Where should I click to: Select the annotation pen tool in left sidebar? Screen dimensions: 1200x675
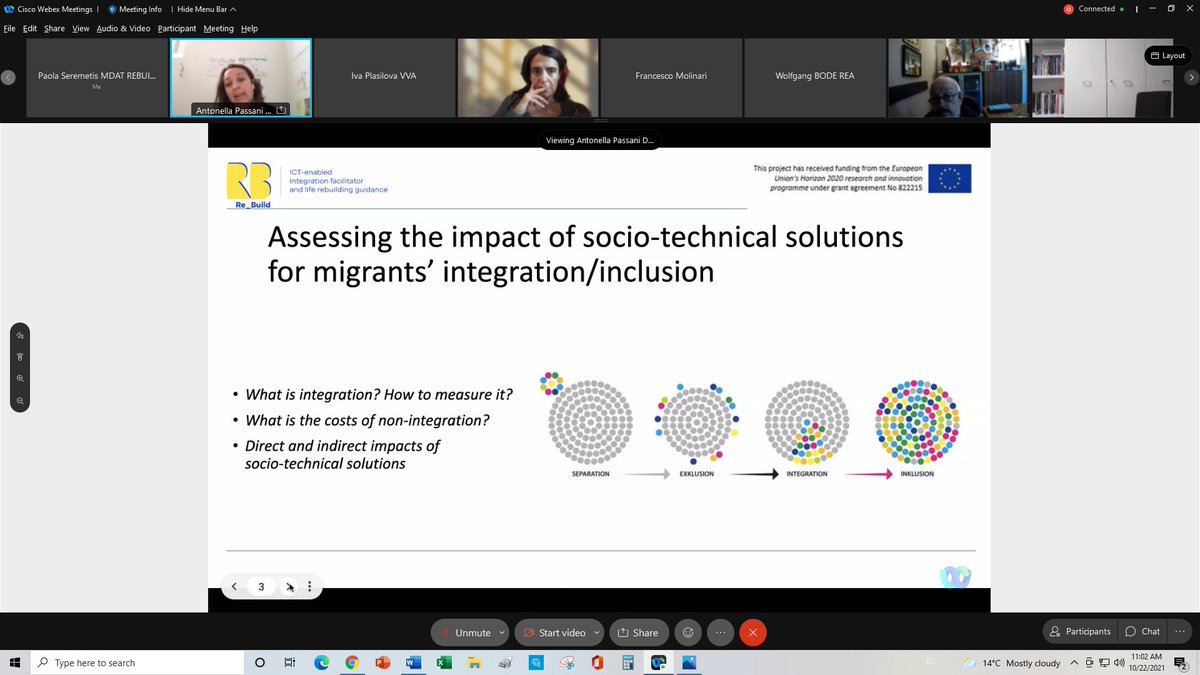[19, 334]
